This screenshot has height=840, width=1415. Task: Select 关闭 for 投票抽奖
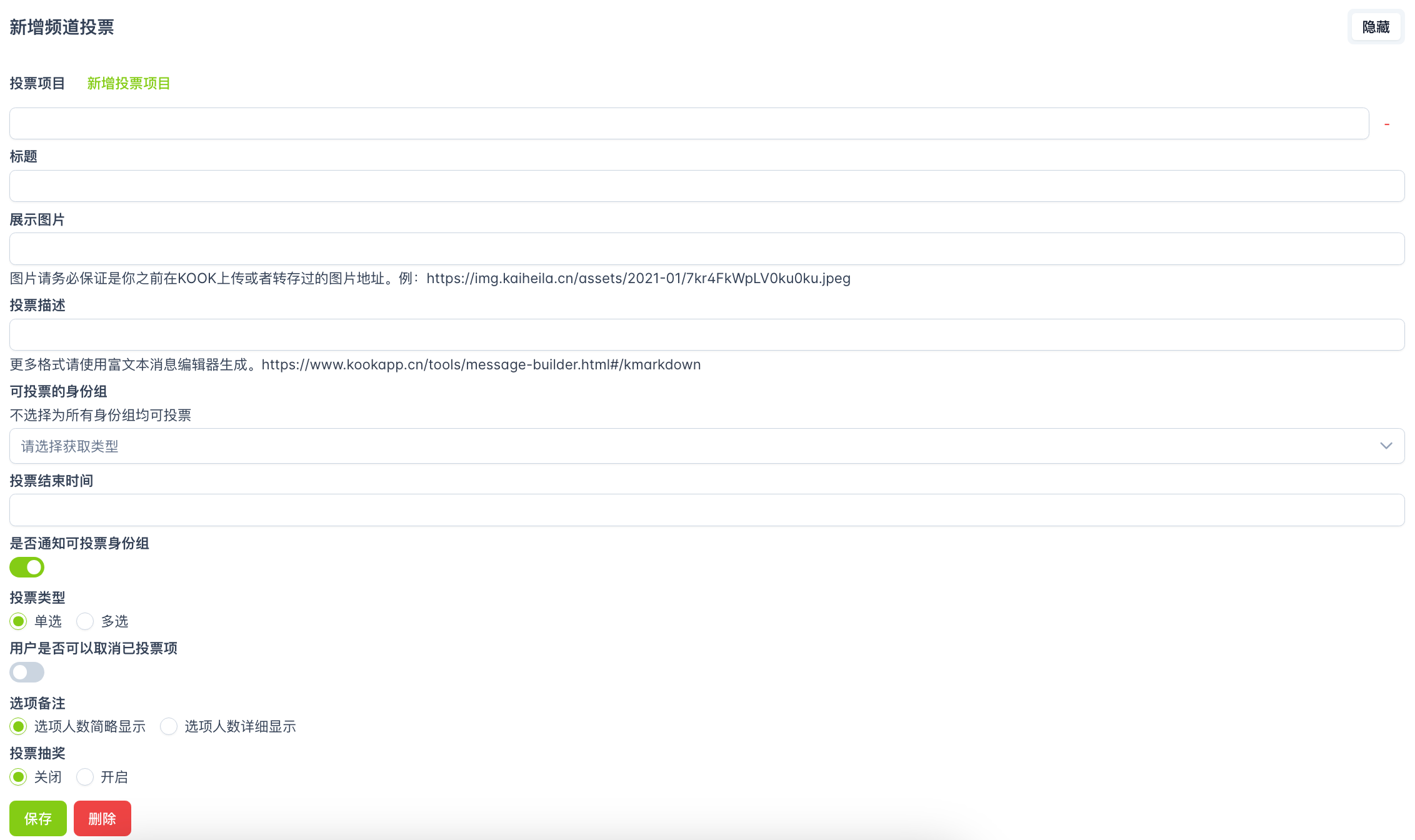click(x=19, y=777)
